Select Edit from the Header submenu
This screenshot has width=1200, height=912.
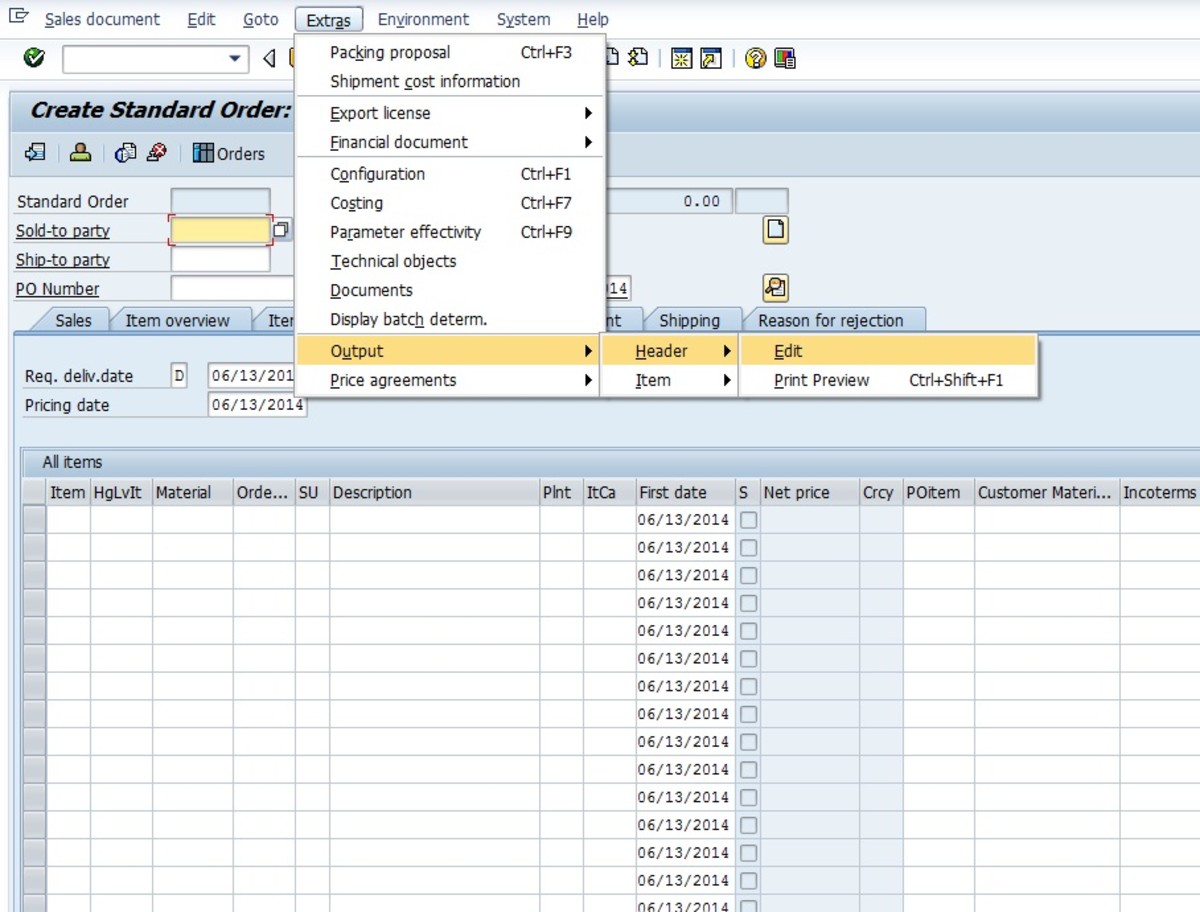tap(788, 351)
